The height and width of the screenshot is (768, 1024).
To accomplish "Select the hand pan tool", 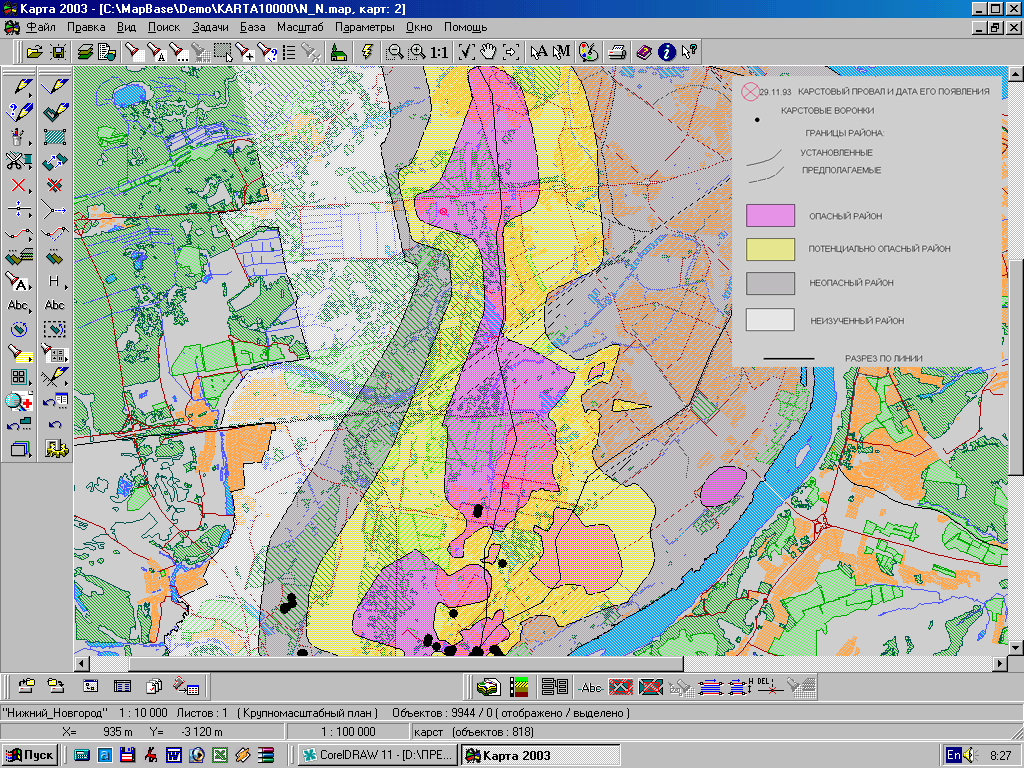I will pyautogui.click(x=489, y=51).
